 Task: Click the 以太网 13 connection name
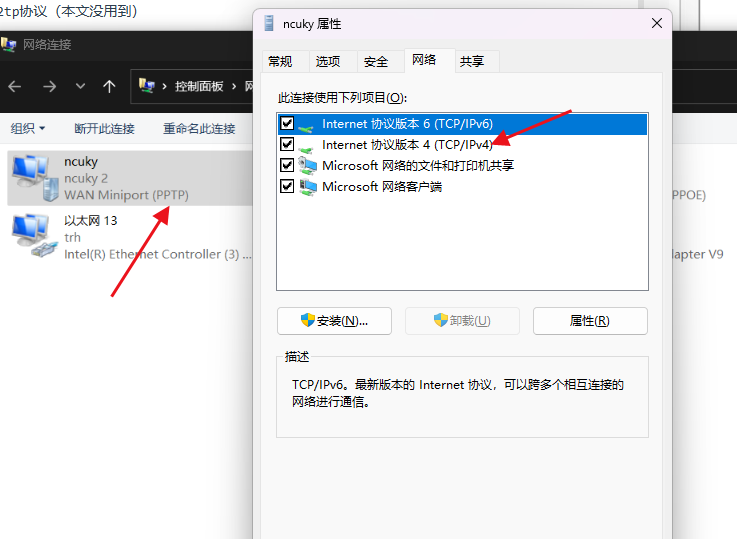(x=91, y=220)
